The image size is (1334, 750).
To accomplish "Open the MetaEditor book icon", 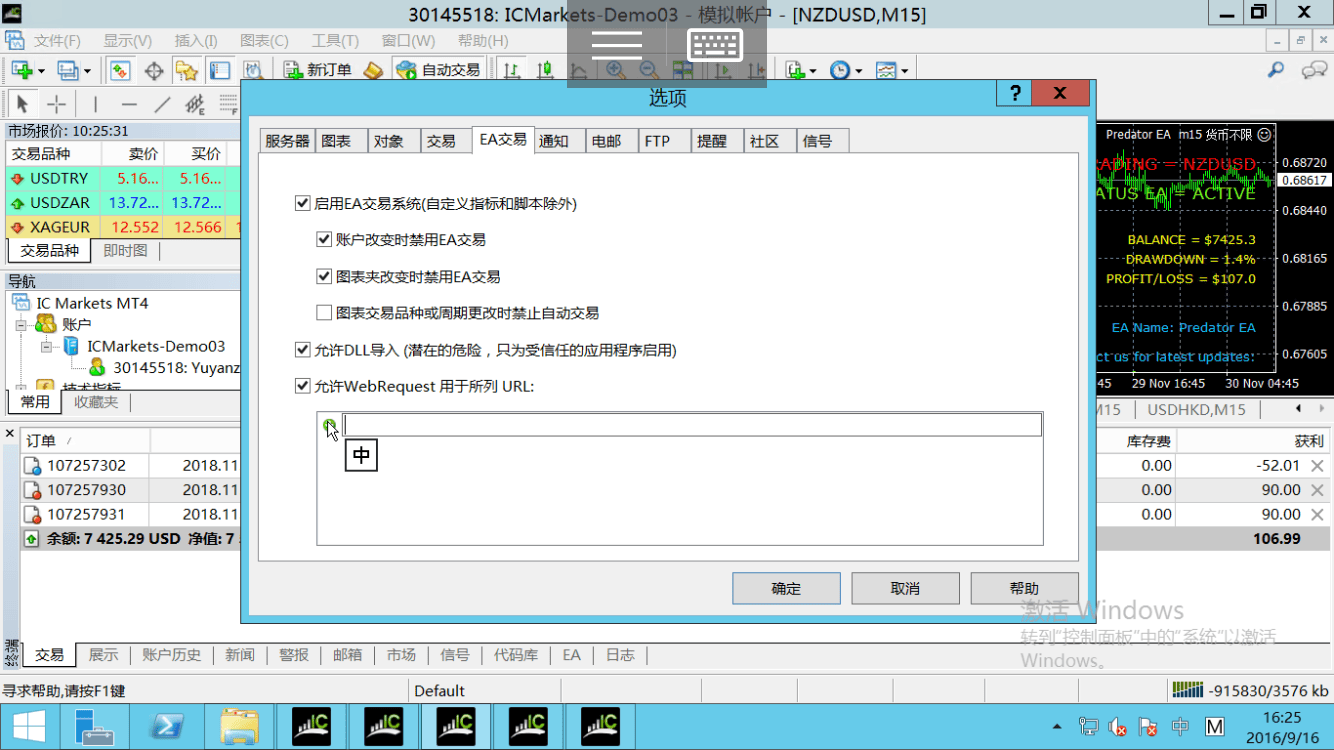I will pos(373,71).
